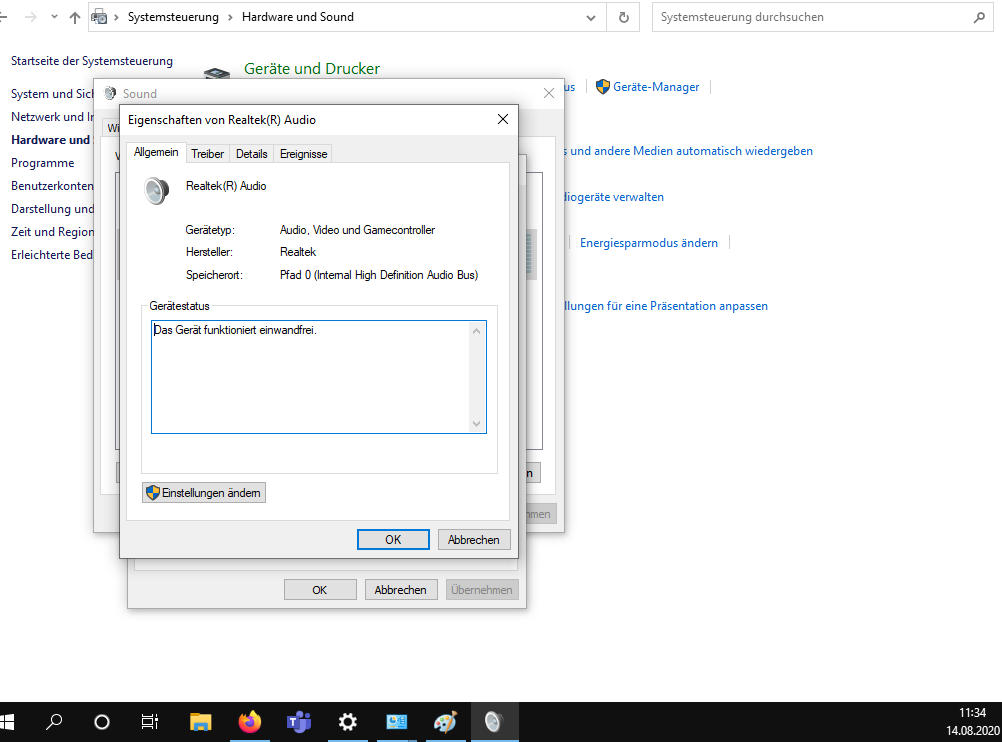Click the Gerätestatus scrollbar down arrow
This screenshot has height=742, width=1002.
coord(476,424)
